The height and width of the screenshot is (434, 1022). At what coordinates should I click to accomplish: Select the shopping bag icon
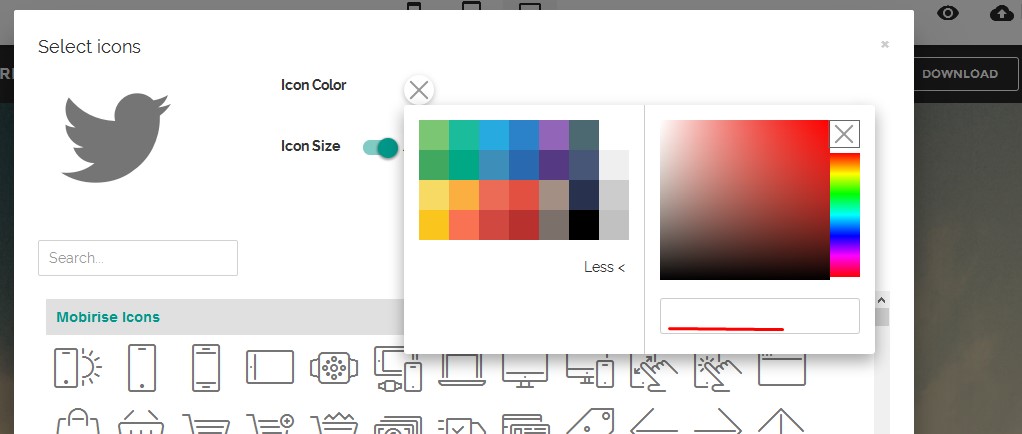pyautogui.click(x=77, y=424)
